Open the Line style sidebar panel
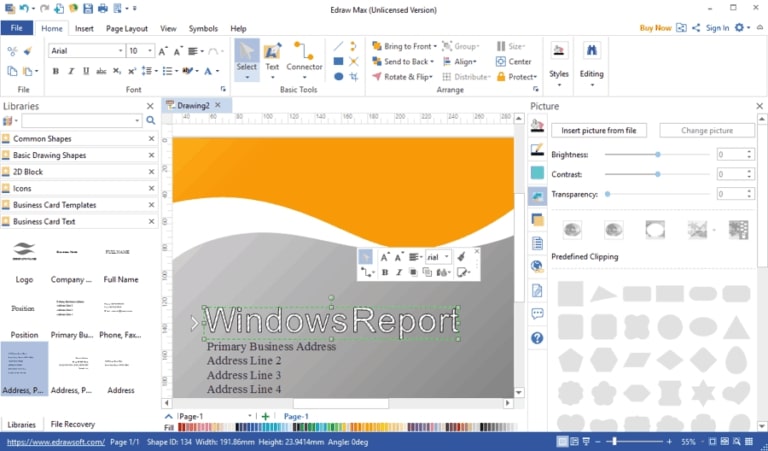This screenshot has height=451, width=768. click(x=537, y=149)
